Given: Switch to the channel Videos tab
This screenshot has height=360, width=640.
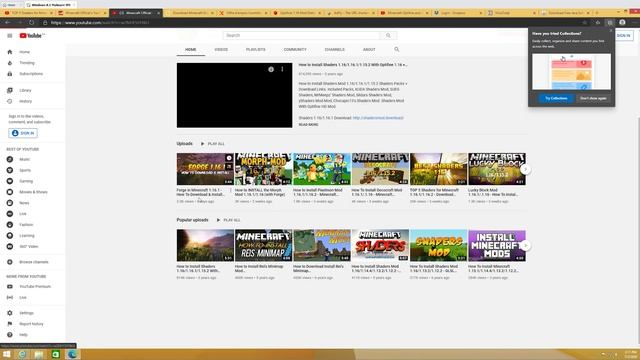Looking at the screenshot, I should tap(221, 49).
